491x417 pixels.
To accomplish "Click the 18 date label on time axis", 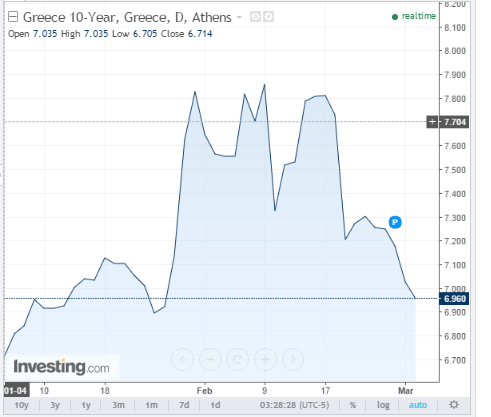I will (x=105, y=390).
